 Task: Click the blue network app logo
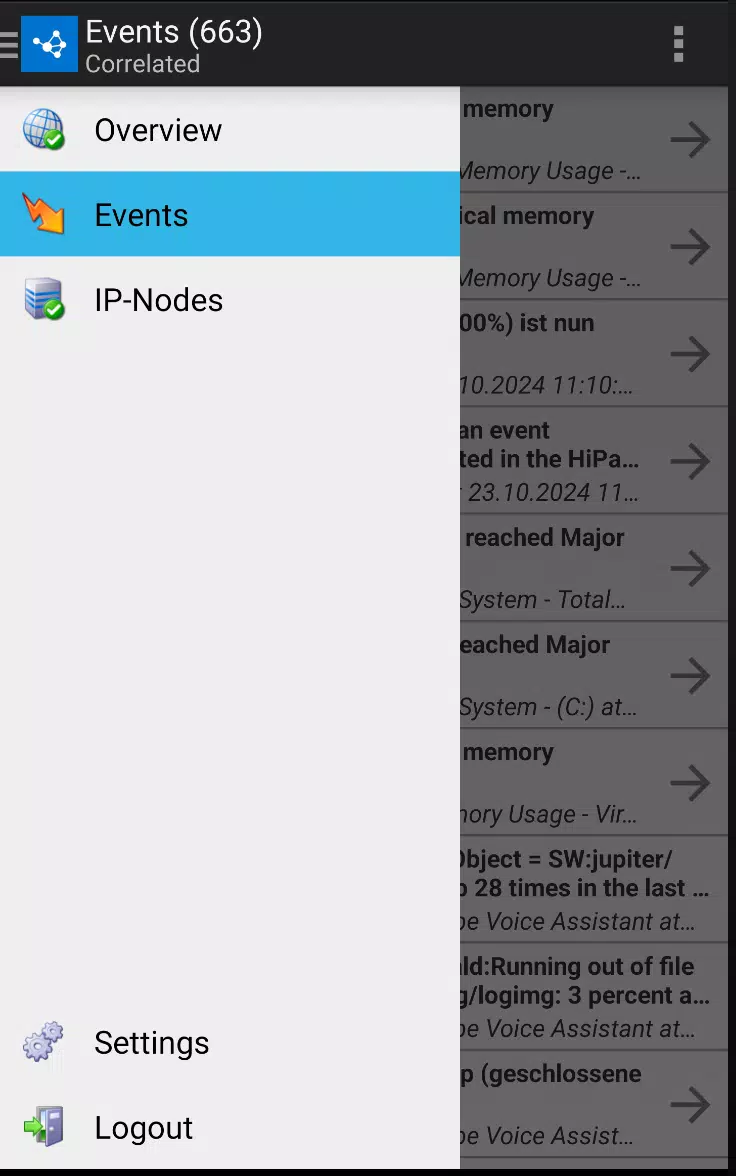(49, 44)
